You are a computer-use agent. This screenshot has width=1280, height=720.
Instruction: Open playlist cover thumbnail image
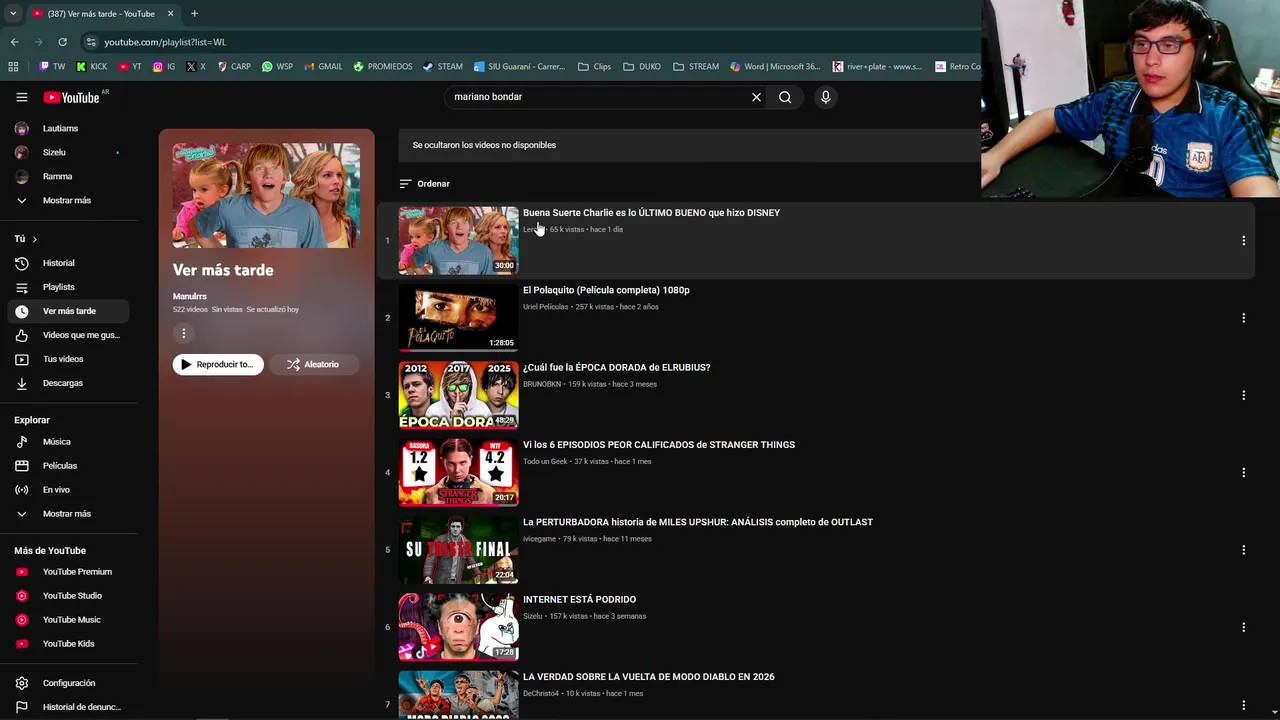pyautogui.click(x=266, y=195)
